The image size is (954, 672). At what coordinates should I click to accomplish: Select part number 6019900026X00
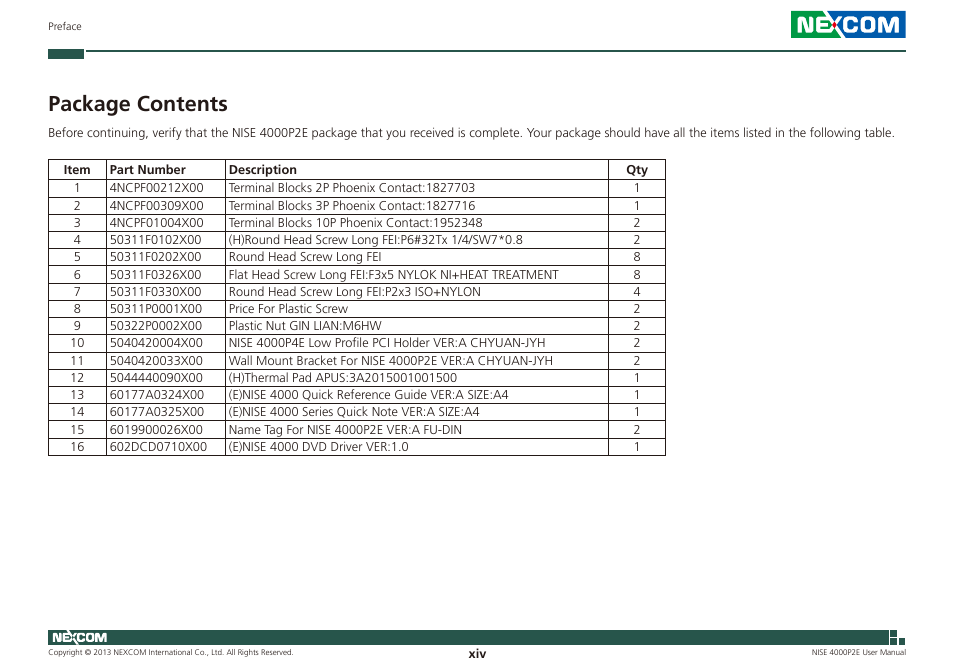click(x=156, y=429)
